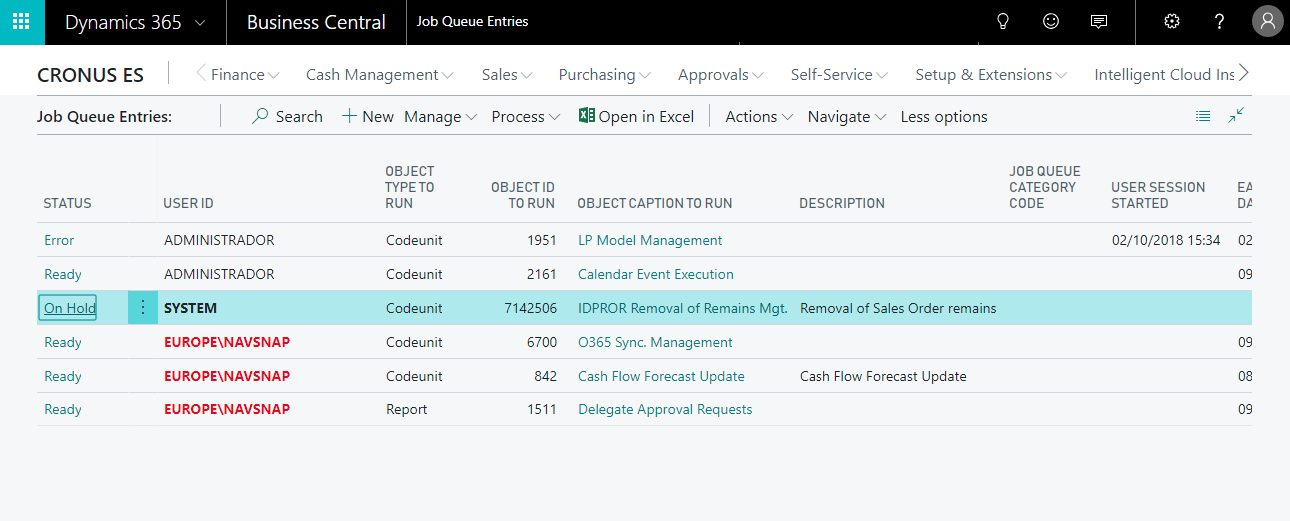Image resolution: width=1290 pixels, height=521 pixels.
Task: Collapse the page with the arrows icon
Action: (x=1236, y=116)
